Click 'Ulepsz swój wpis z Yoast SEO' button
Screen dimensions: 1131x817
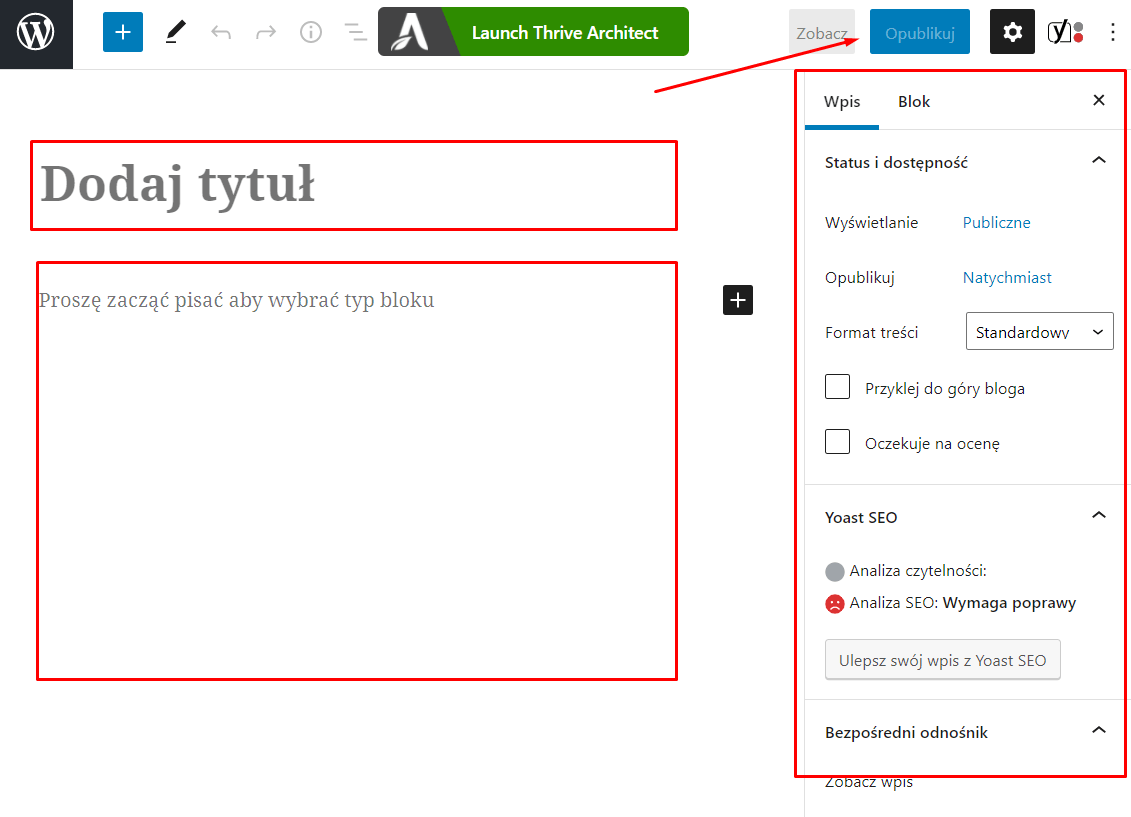[942, 660]
